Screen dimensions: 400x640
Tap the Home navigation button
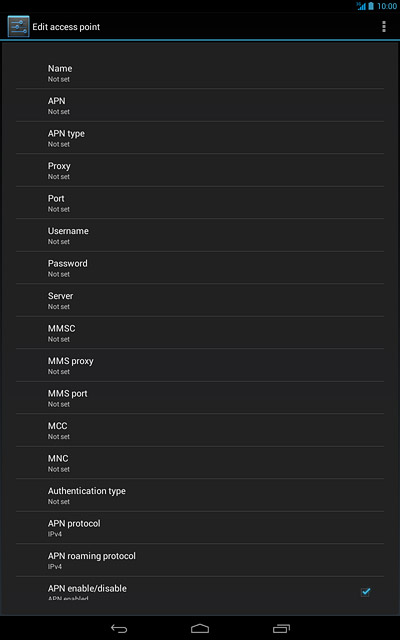[x=200, y=629]
